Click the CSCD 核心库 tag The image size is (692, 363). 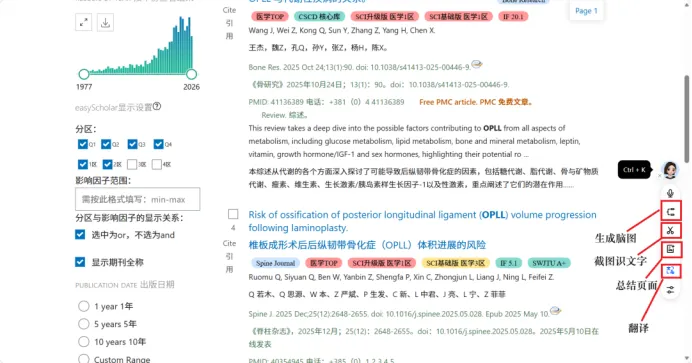(x=319, y=17)
